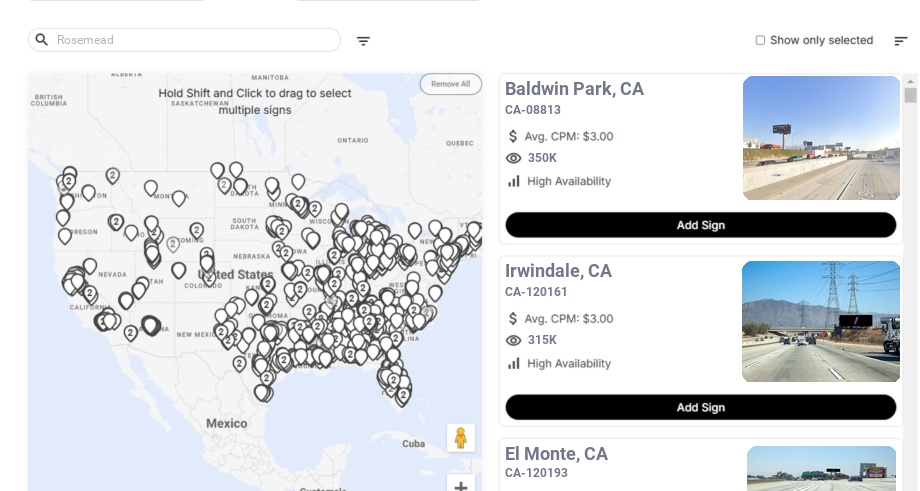Viewport: 920px width, 491px height.
Task: Click the Irwindale availability bars icon
Action: tap(513, 363)
